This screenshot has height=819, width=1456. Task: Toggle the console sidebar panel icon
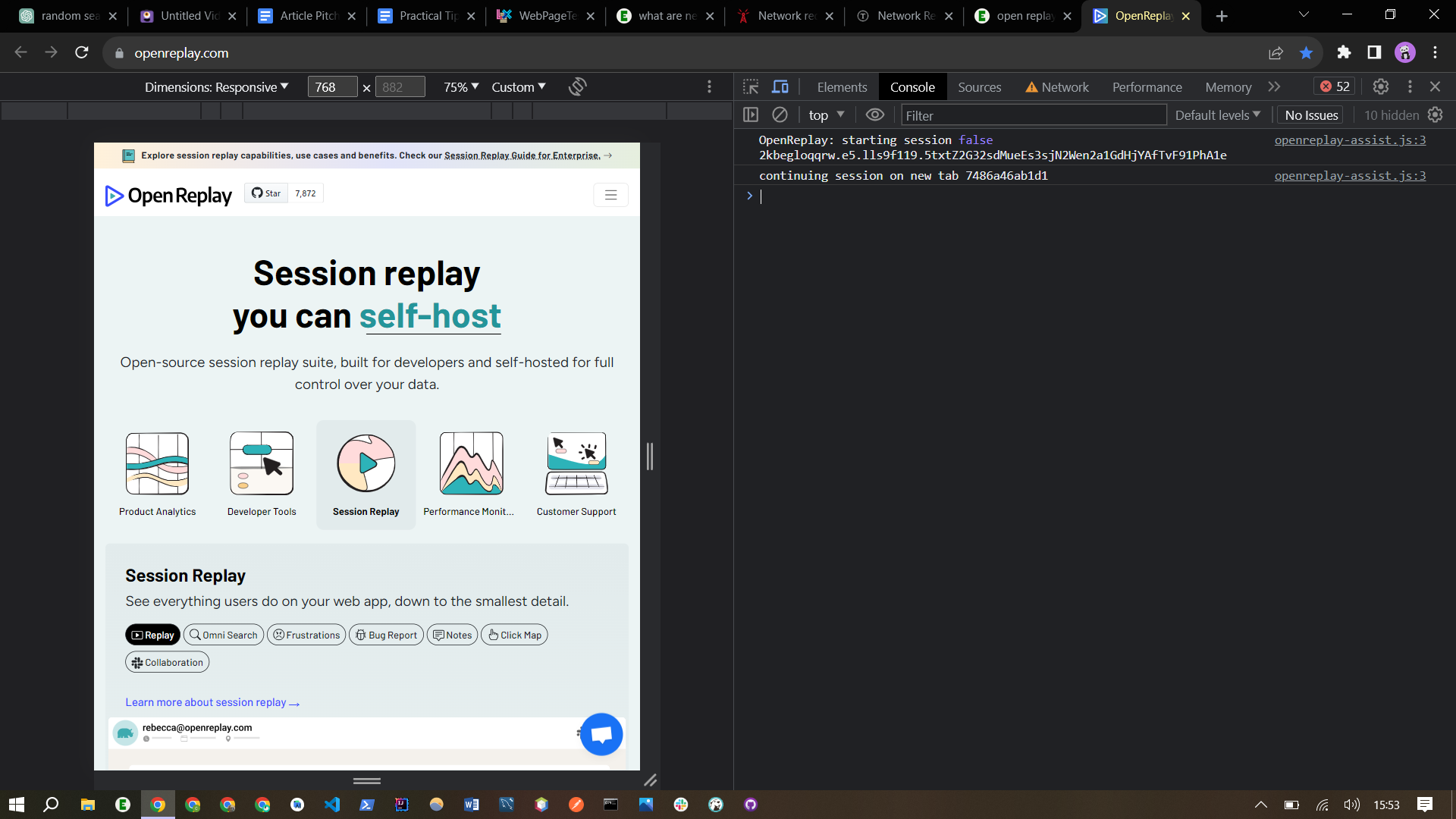click(x=751, y=115)
